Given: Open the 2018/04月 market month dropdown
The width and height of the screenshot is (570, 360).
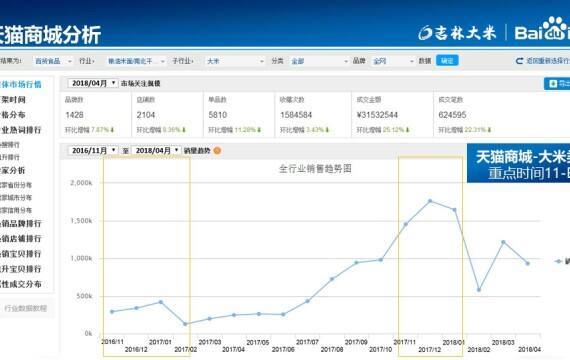Looking at the screenshot, I should 93,83.
